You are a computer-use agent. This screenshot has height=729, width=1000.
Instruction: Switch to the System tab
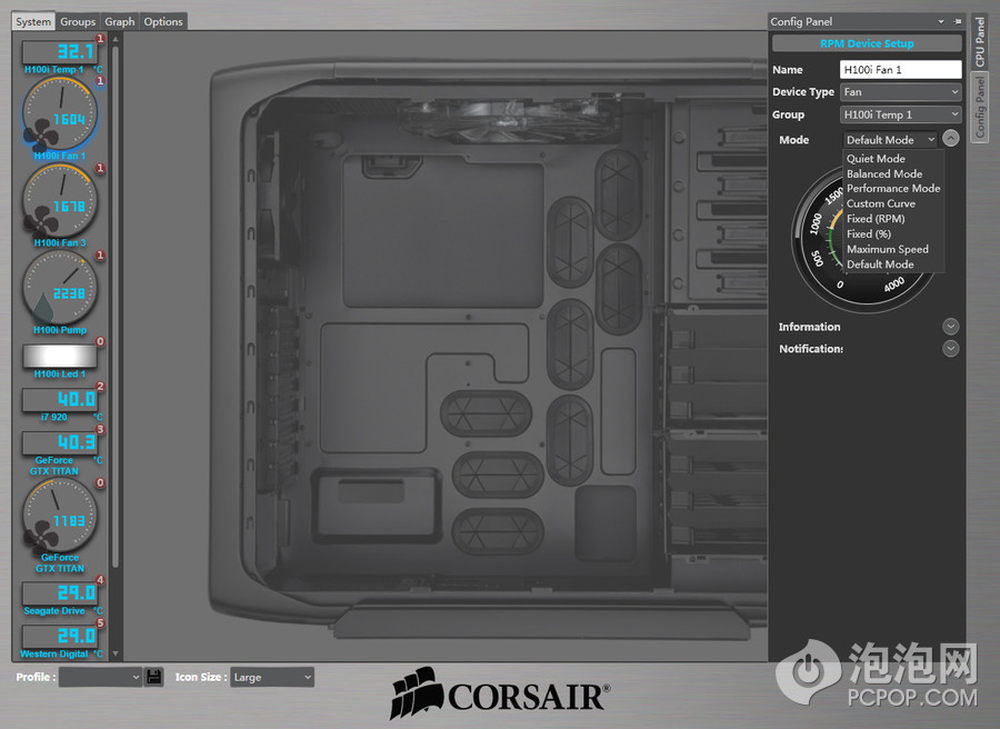[x=33, y=22]
